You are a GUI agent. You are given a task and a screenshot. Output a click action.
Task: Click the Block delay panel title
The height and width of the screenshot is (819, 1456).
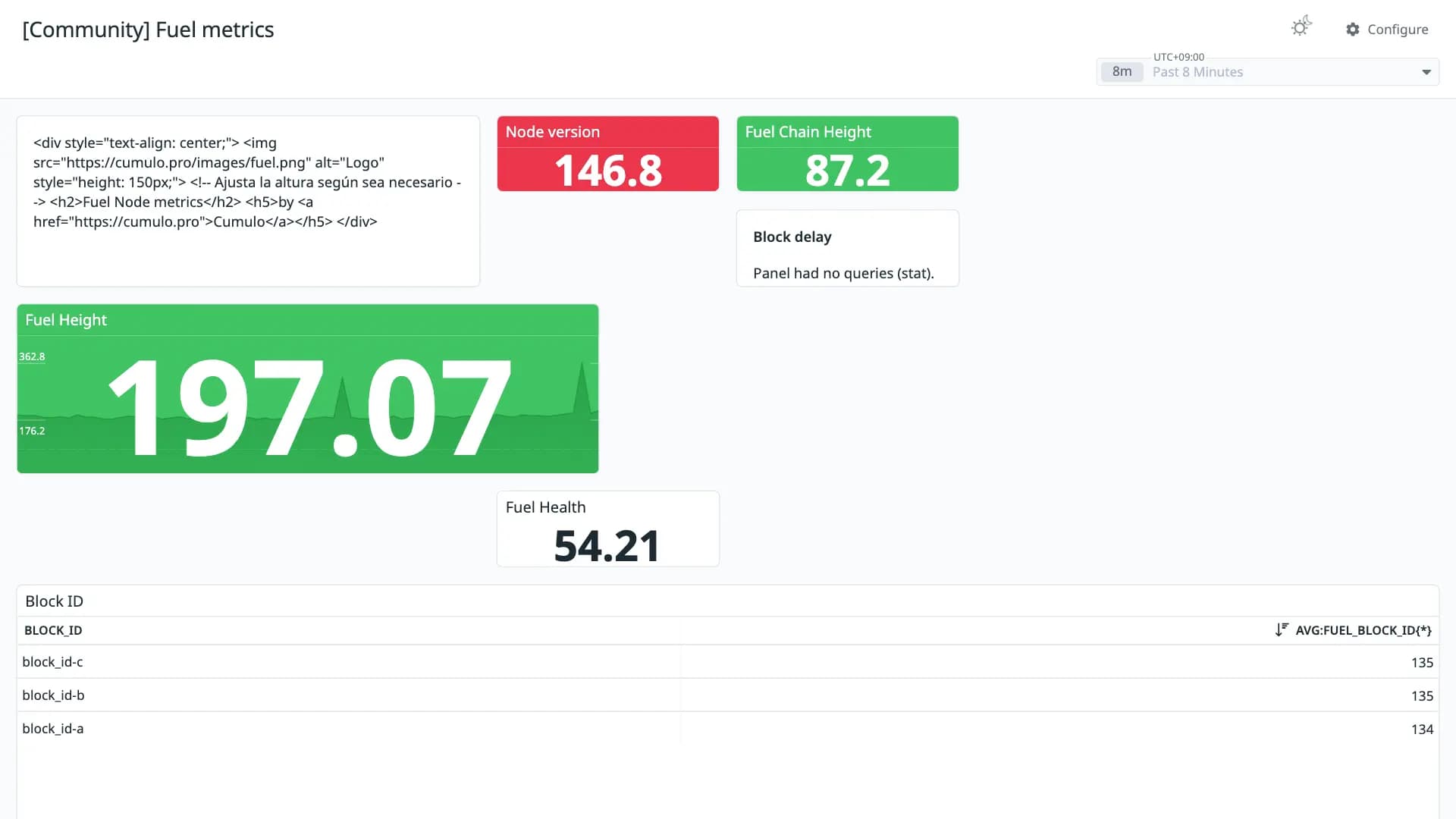point(792,237)
